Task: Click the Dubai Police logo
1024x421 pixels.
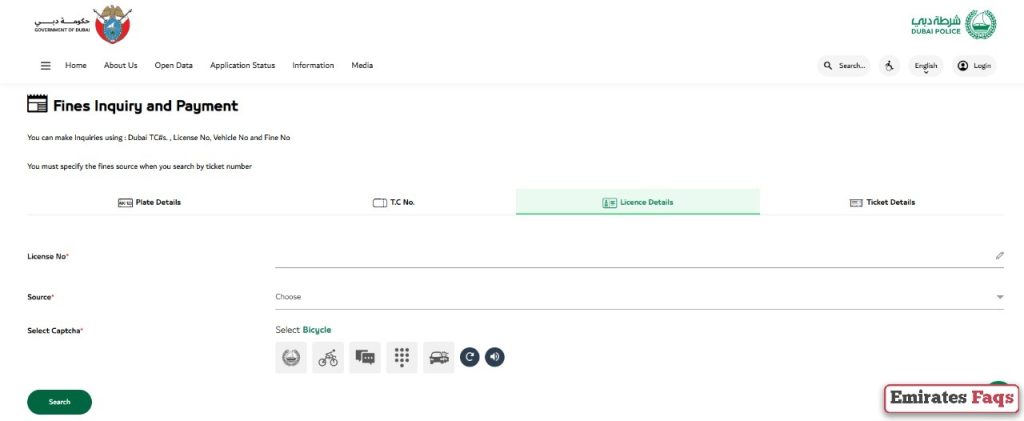Action: pyautogui.click(x=953, y=24)
